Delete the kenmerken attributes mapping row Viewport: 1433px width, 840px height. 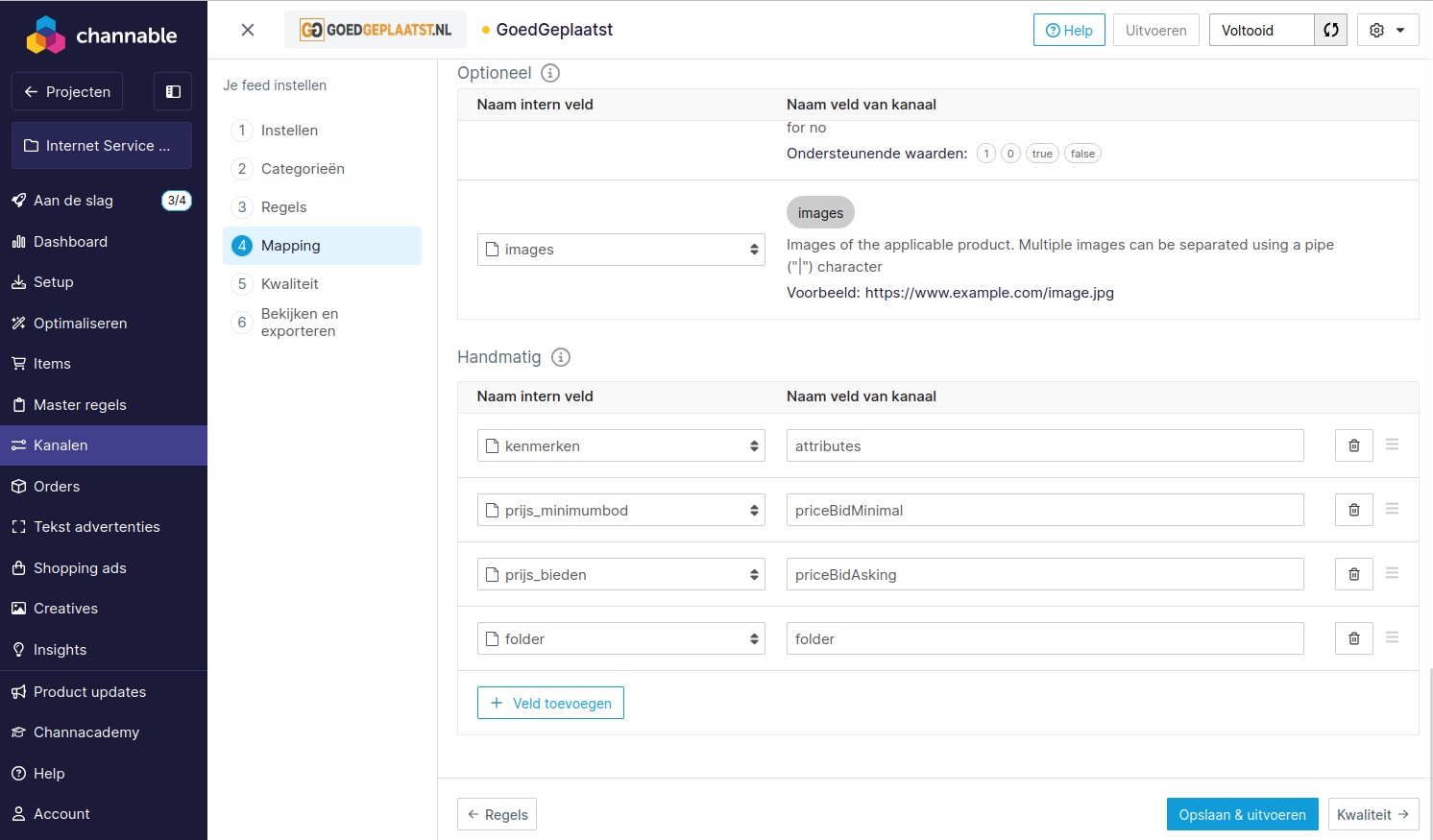click(1353, 445)
